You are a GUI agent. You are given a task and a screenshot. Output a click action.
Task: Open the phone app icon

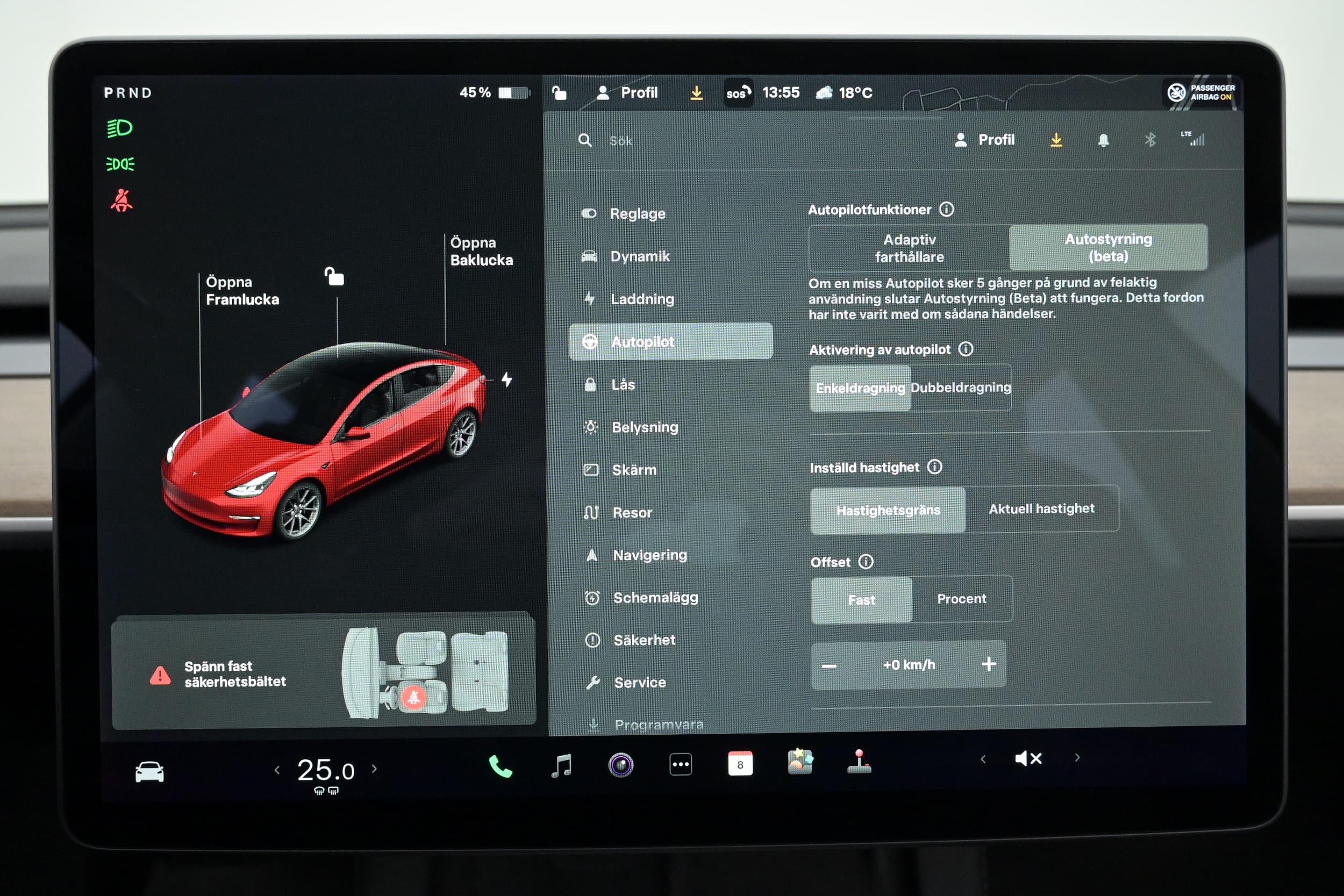coord(500,766)
